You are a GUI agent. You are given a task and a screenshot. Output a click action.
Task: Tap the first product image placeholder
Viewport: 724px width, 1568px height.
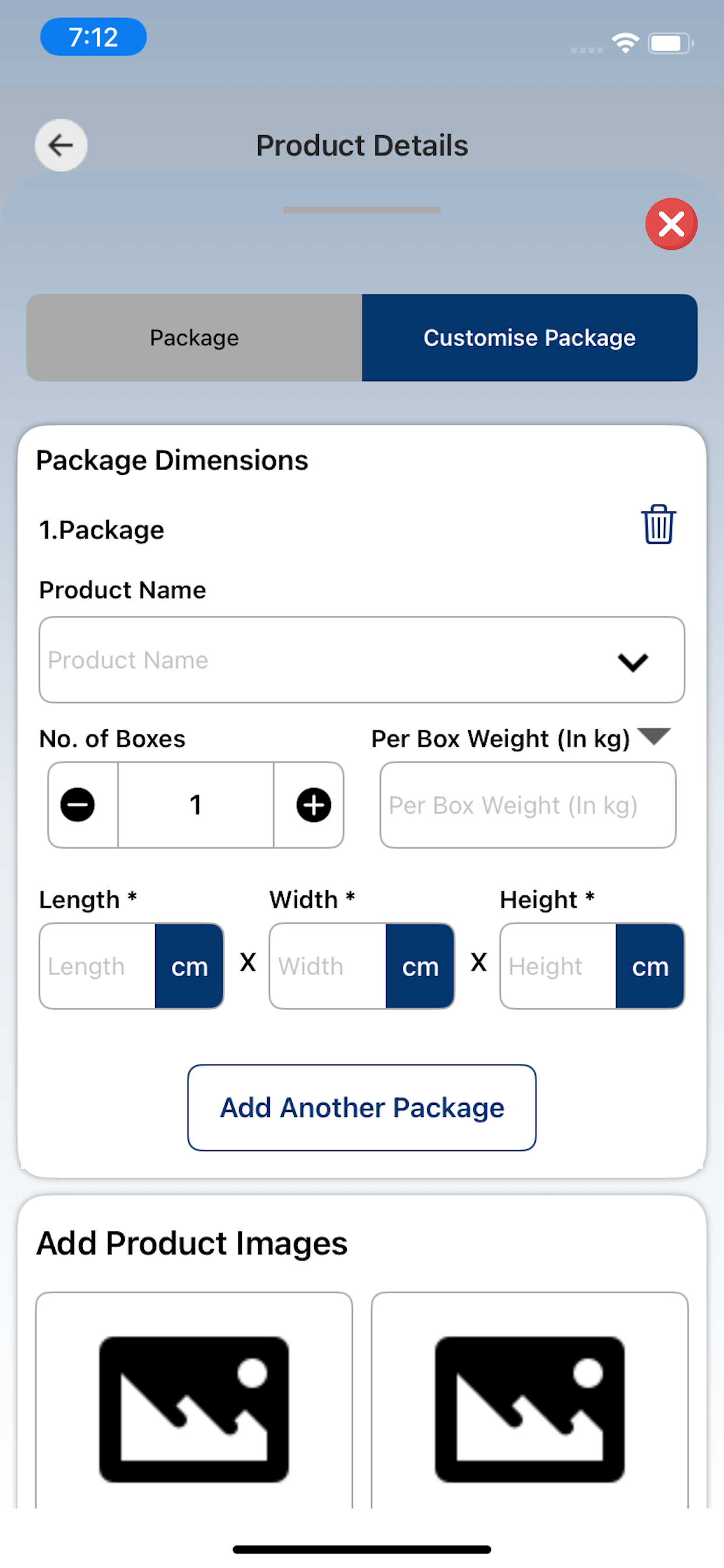click(194, 1400)
